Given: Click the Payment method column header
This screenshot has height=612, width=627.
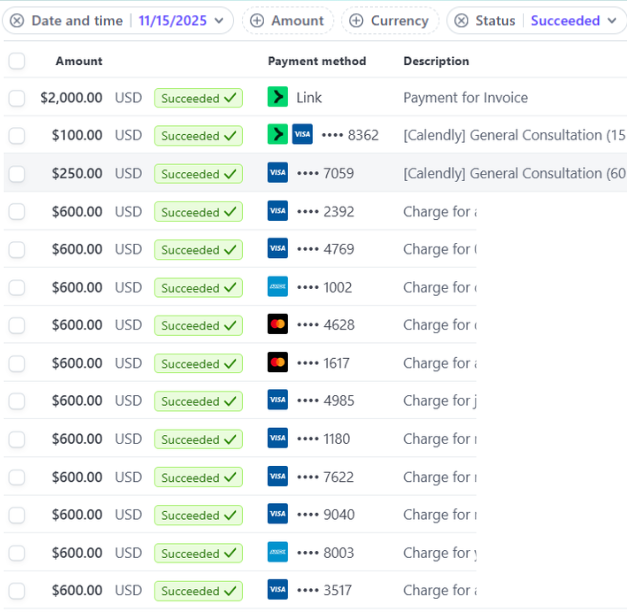Looking at the screenshot, I should 317,61.
